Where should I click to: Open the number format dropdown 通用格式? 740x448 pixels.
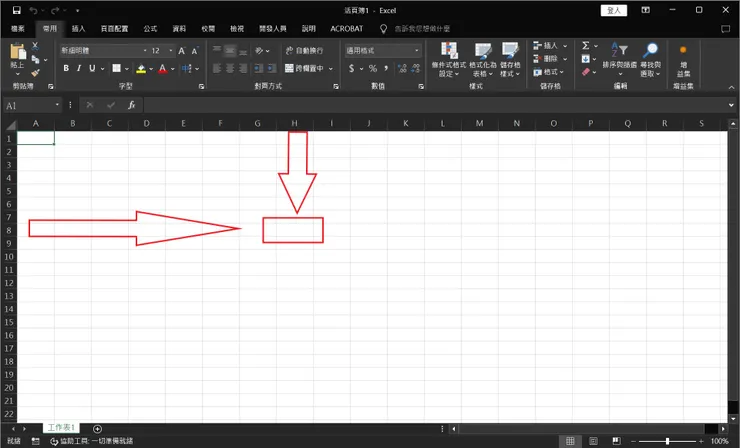point(417,51)
